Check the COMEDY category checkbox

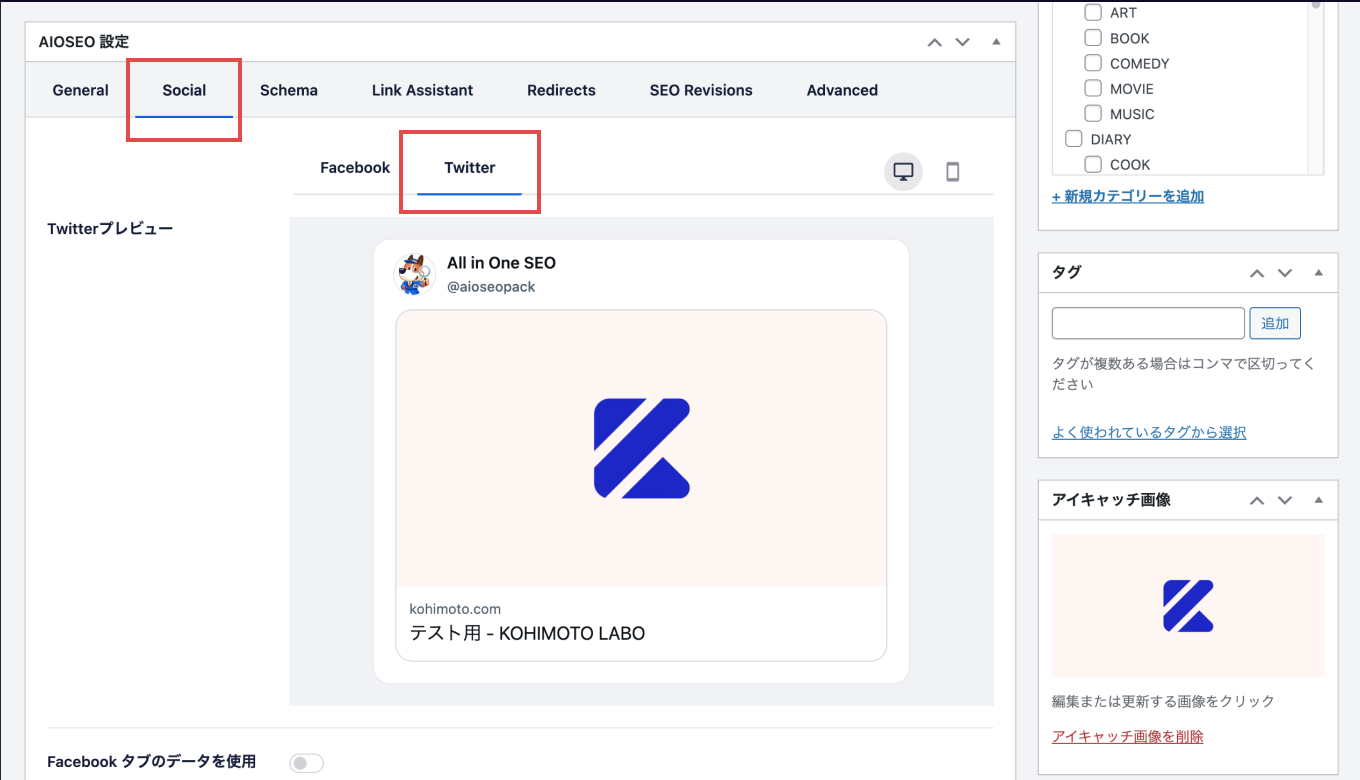(x=1093, y=63)
